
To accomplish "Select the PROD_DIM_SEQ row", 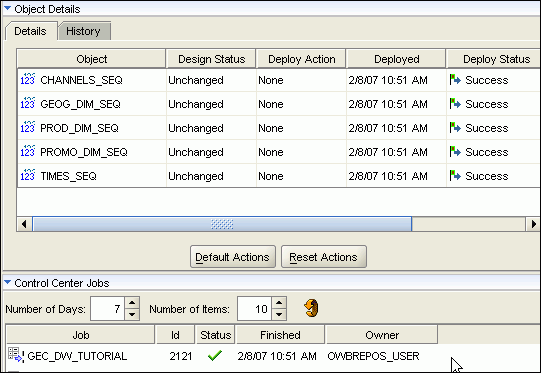I will (279, 128).
